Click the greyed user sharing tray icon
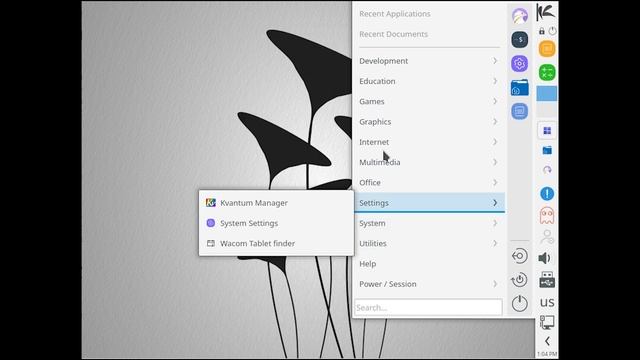The image size is (640, 360). click(x=547, y=237)
